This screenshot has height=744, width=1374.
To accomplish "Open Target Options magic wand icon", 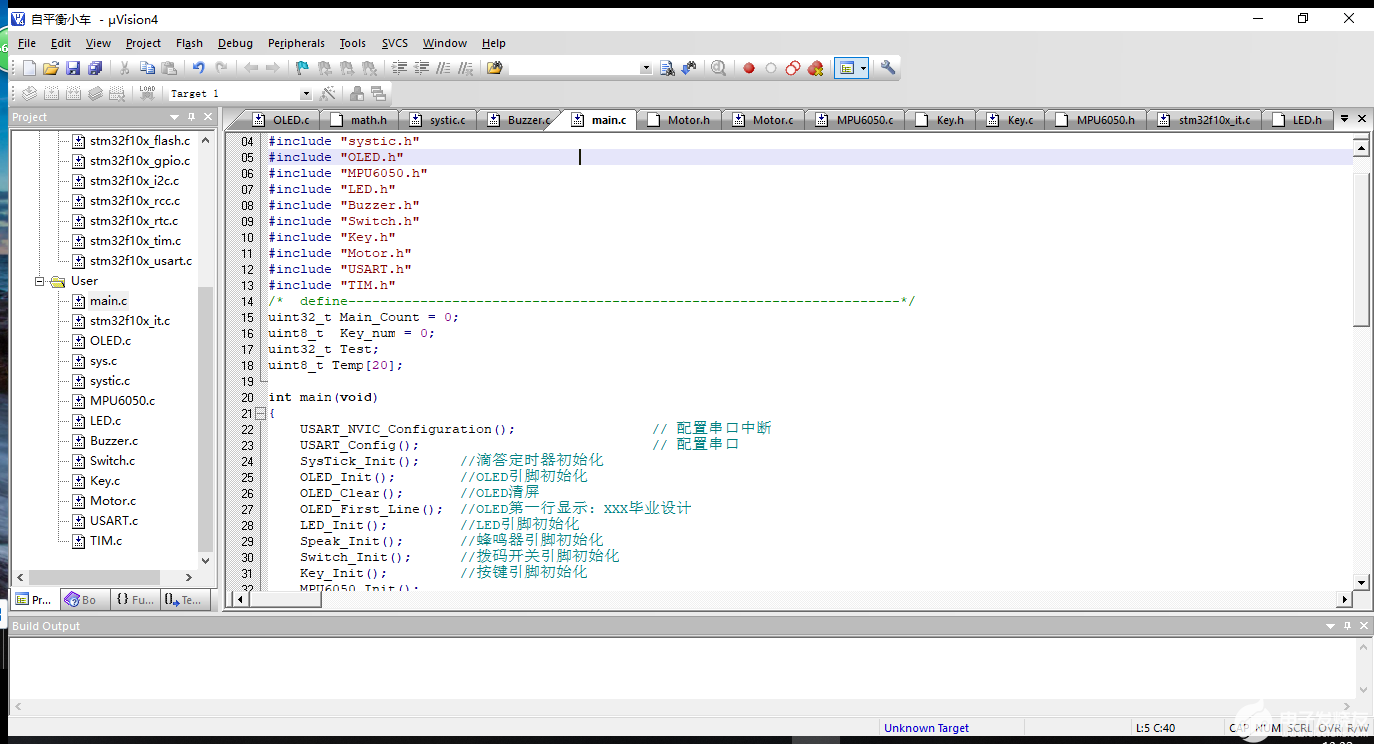I will [x=328, y=93].
